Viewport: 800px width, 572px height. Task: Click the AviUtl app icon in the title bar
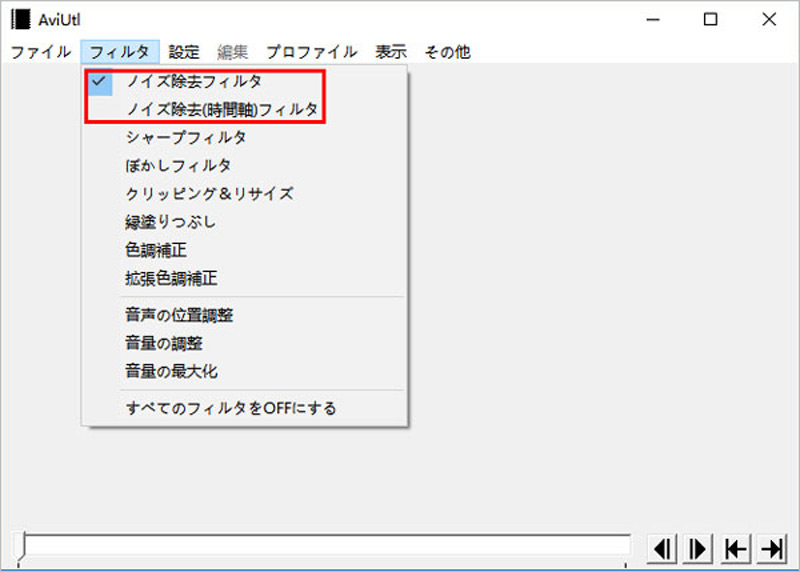[19, 20]
